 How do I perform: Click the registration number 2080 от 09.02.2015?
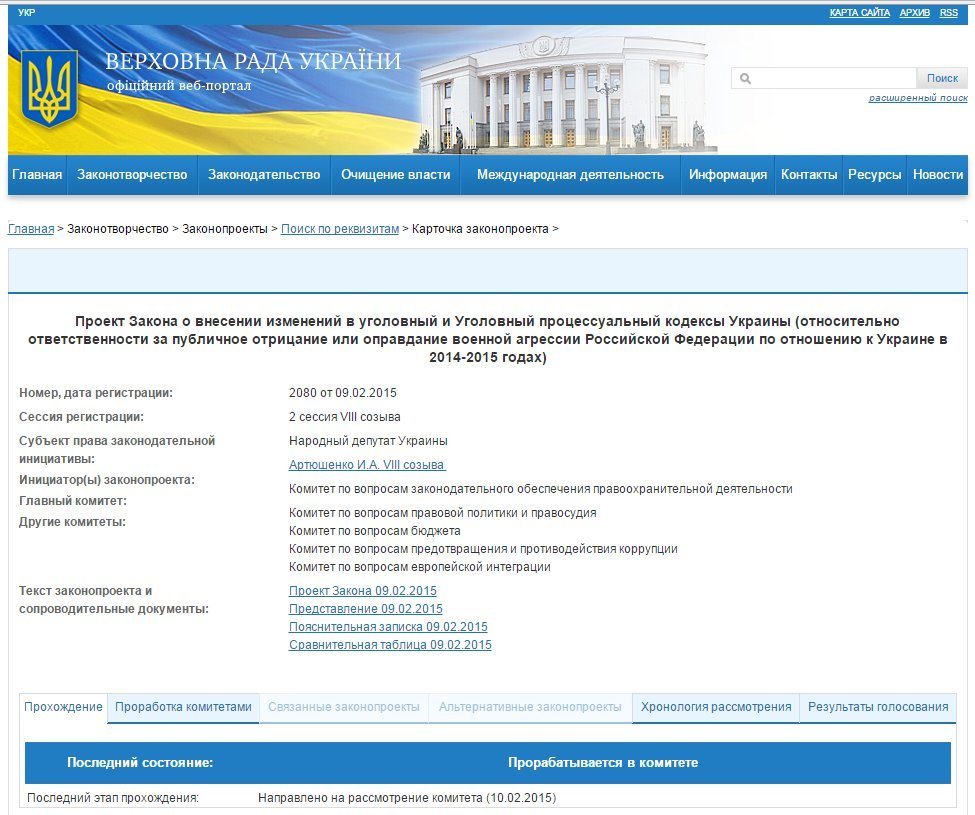tap(343, 393)
